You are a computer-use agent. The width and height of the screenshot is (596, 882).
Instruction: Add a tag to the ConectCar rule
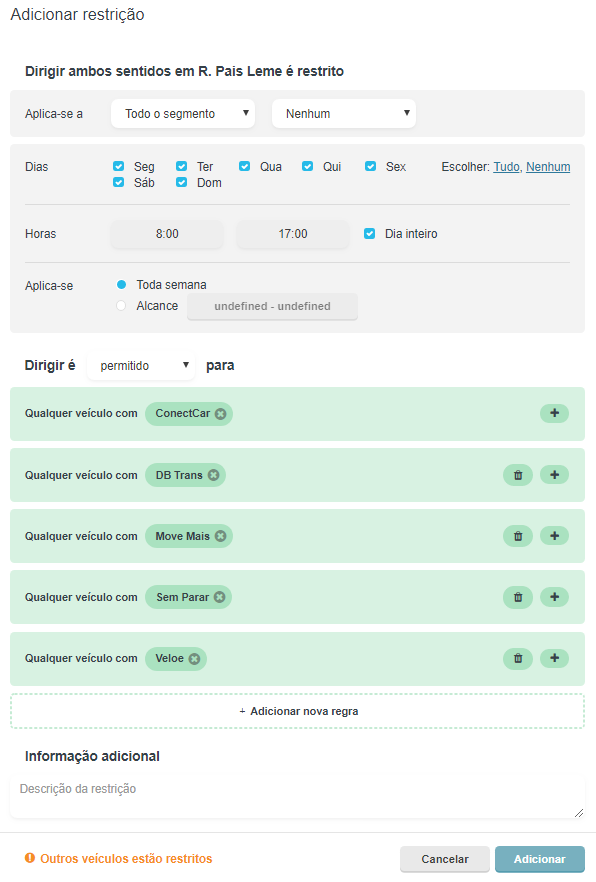[554, 413]
